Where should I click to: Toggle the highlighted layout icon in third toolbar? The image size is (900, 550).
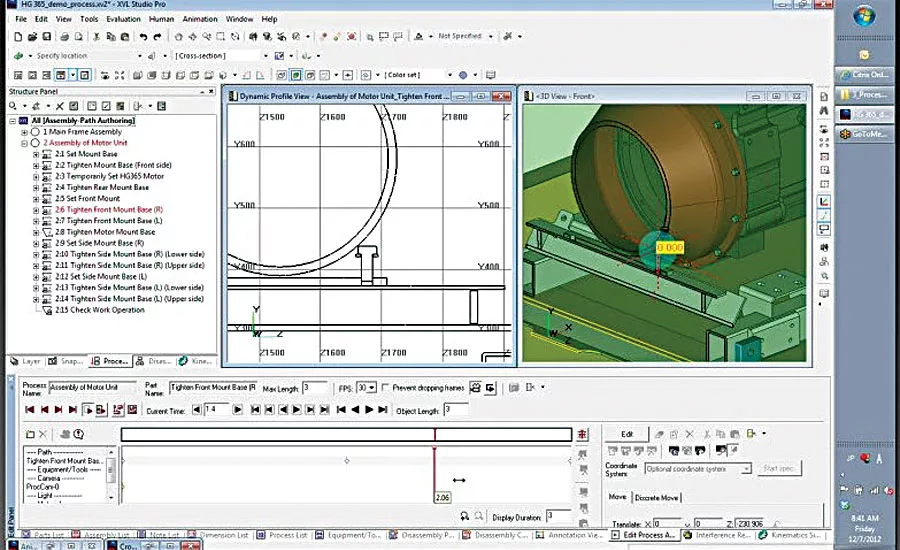click(x=60, y=75)
